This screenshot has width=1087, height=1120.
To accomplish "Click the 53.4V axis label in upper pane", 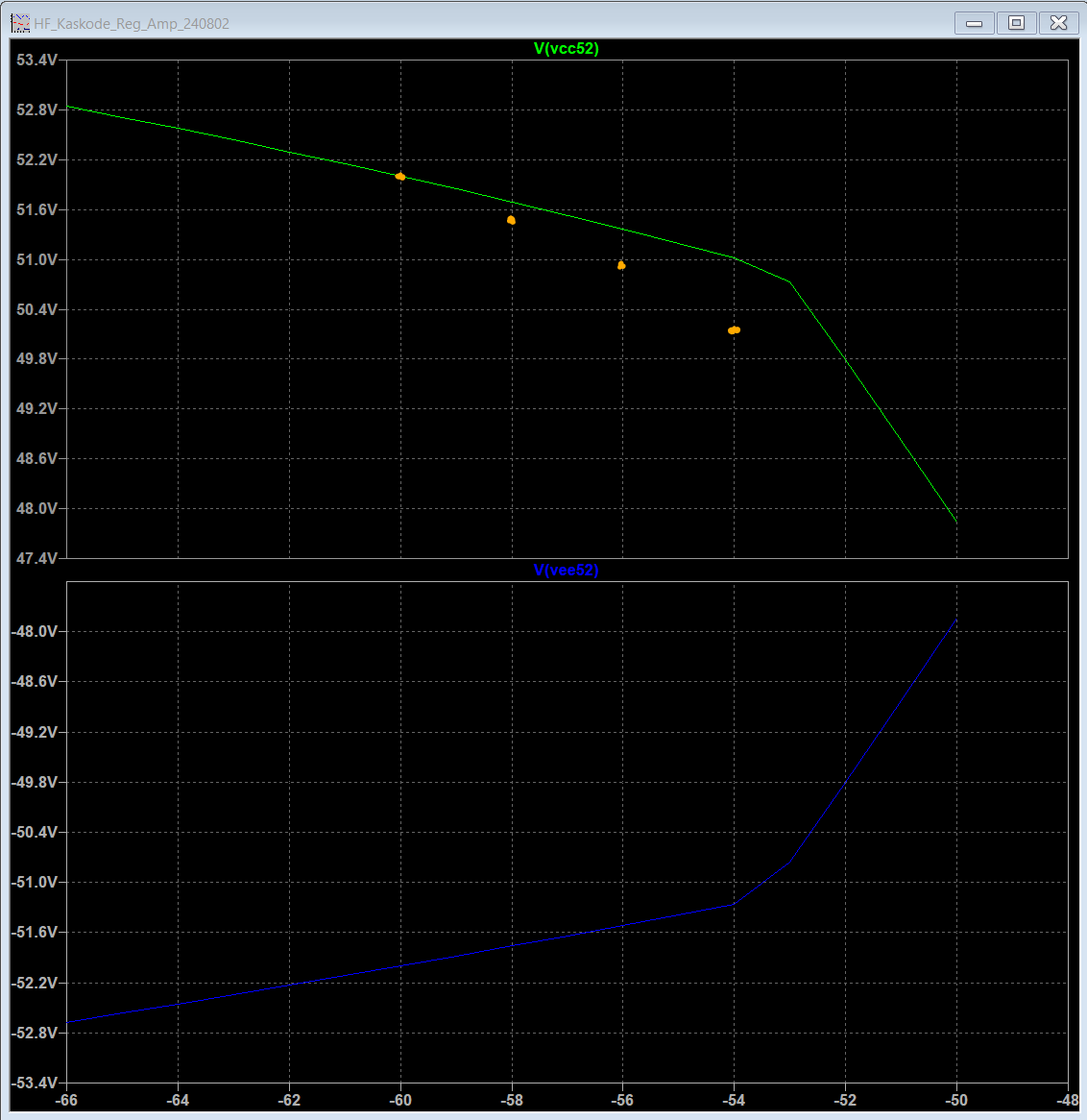I will pos(36,60).
